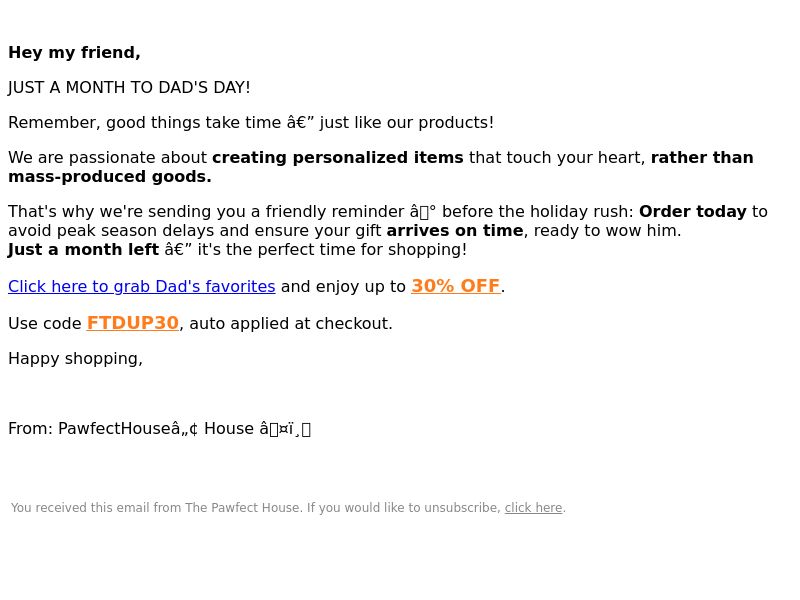The image size is (800, 600).
Task: Click the orange 30% OFF link
Action: (x=456, y=286)
